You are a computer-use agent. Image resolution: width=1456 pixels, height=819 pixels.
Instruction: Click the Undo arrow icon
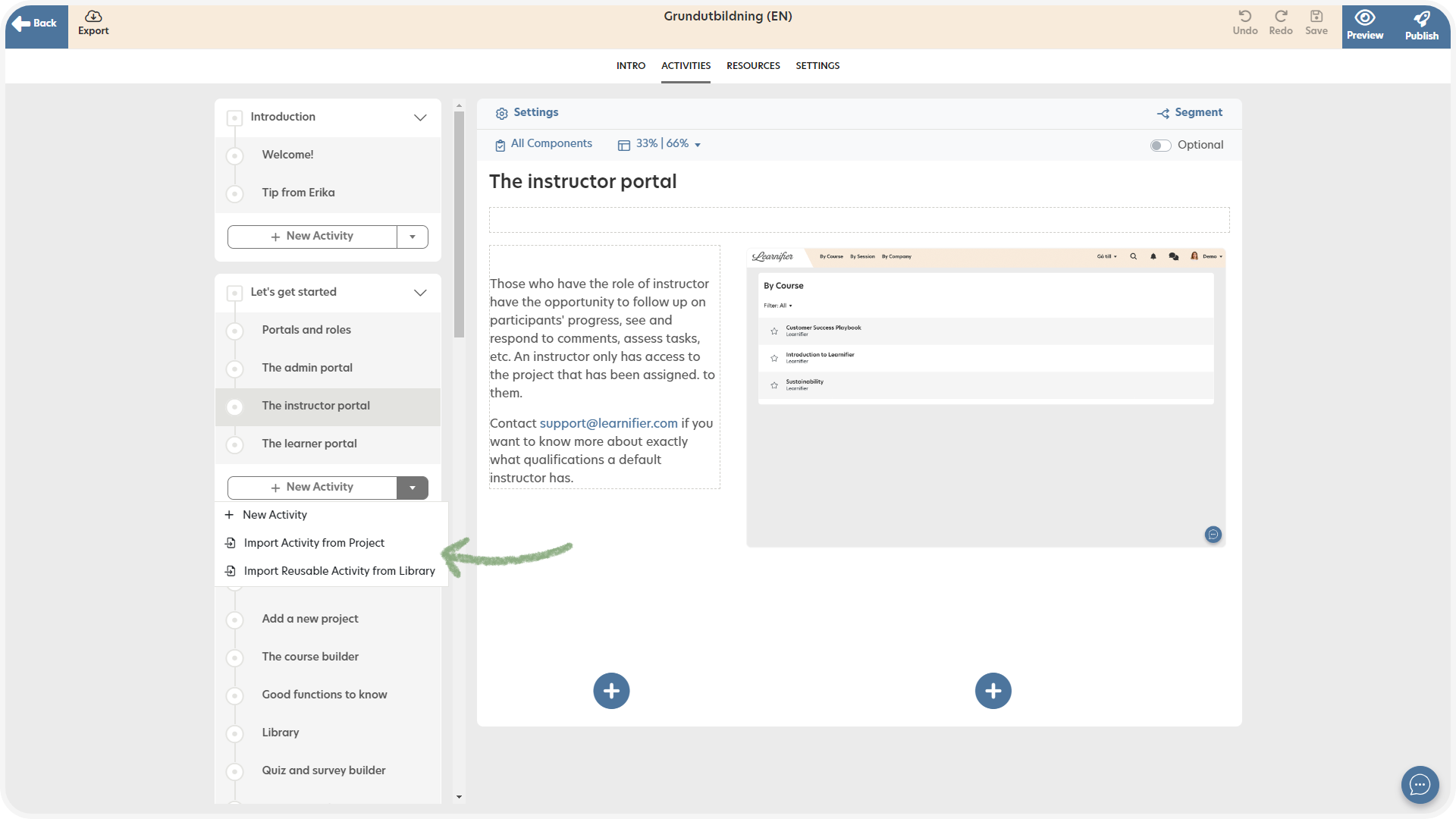coord(1244,17)
